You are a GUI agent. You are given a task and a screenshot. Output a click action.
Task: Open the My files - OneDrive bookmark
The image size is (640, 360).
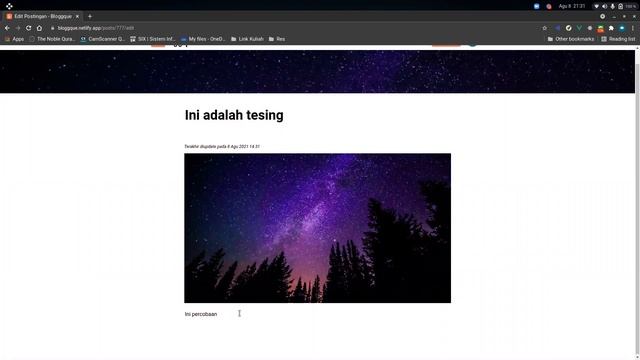(203, 39)
